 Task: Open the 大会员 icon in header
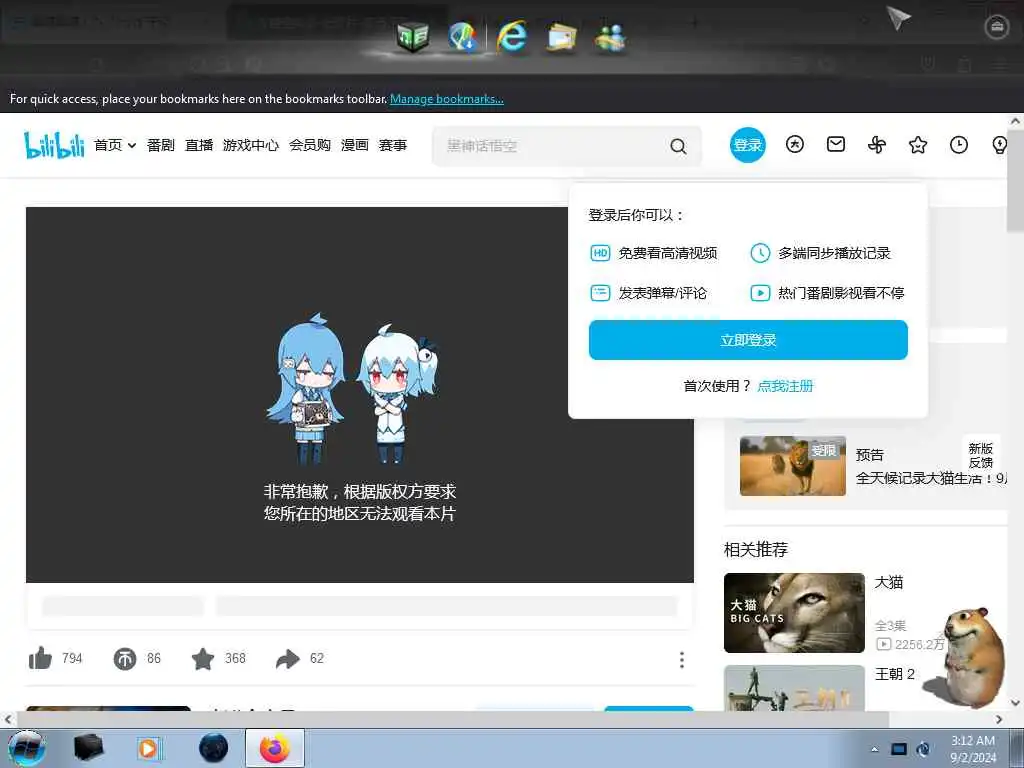pyautogui.click(x=795, y=144)
